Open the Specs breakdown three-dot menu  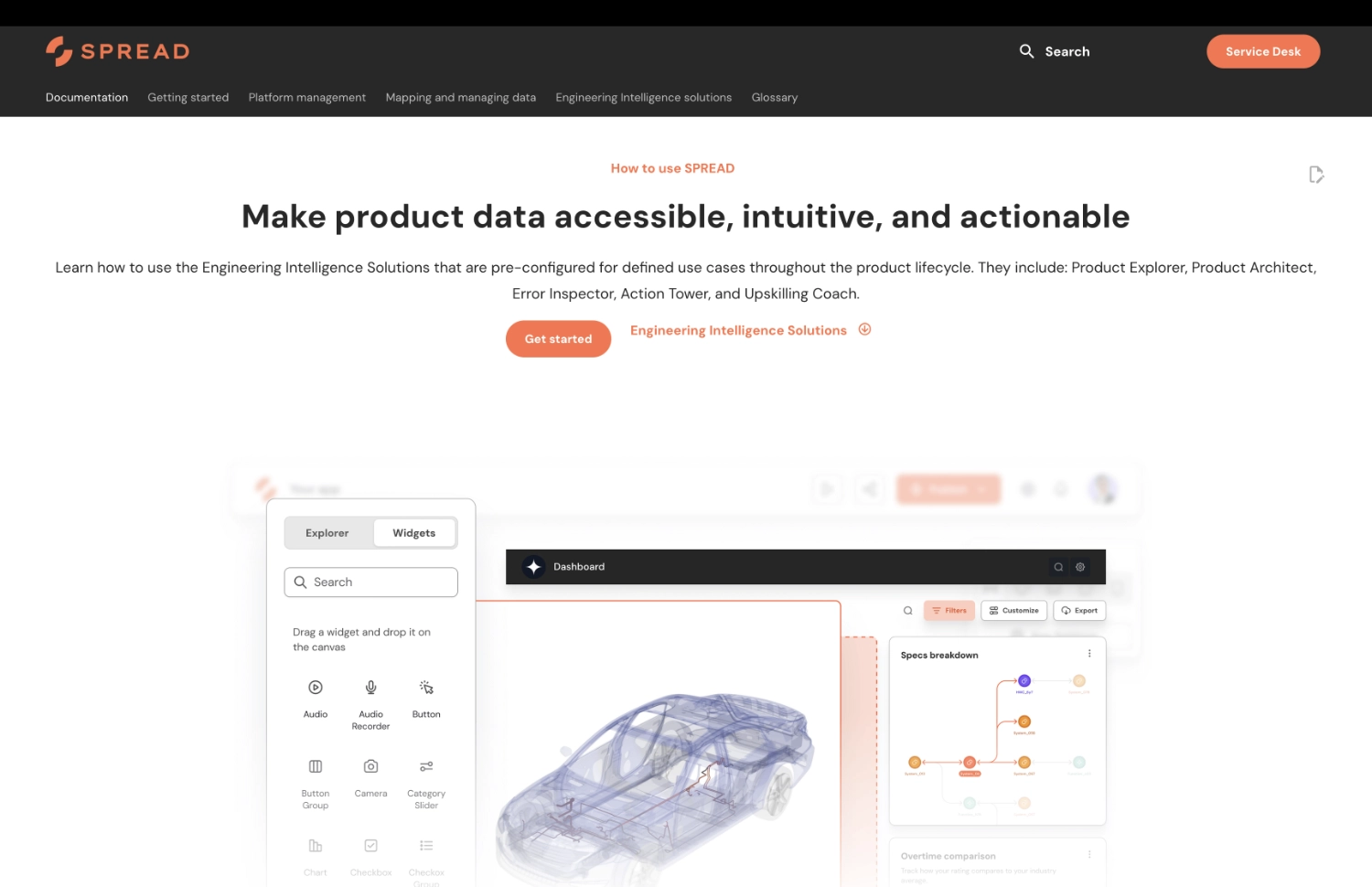pyautogui.click(x=1088, y=654)
